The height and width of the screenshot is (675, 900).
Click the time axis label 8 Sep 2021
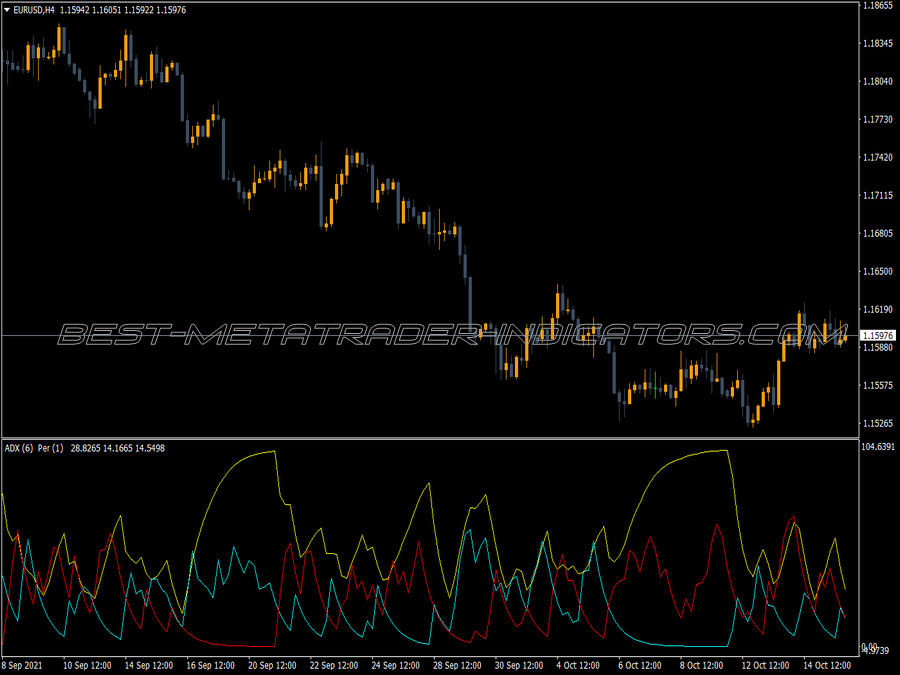[22, 666]
